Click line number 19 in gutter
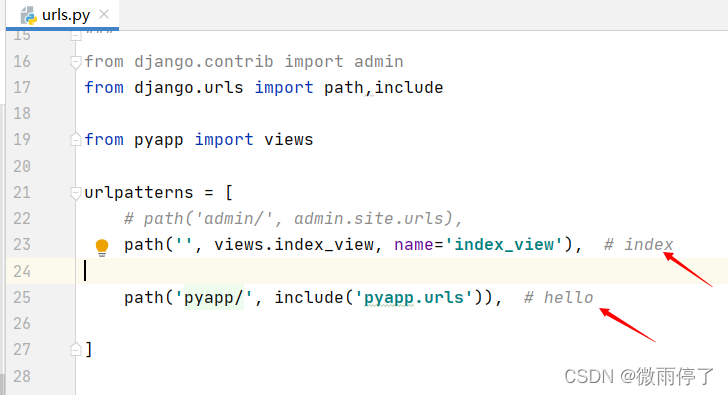The height and width of the screenshot is (395, 728). coord(22,139)
